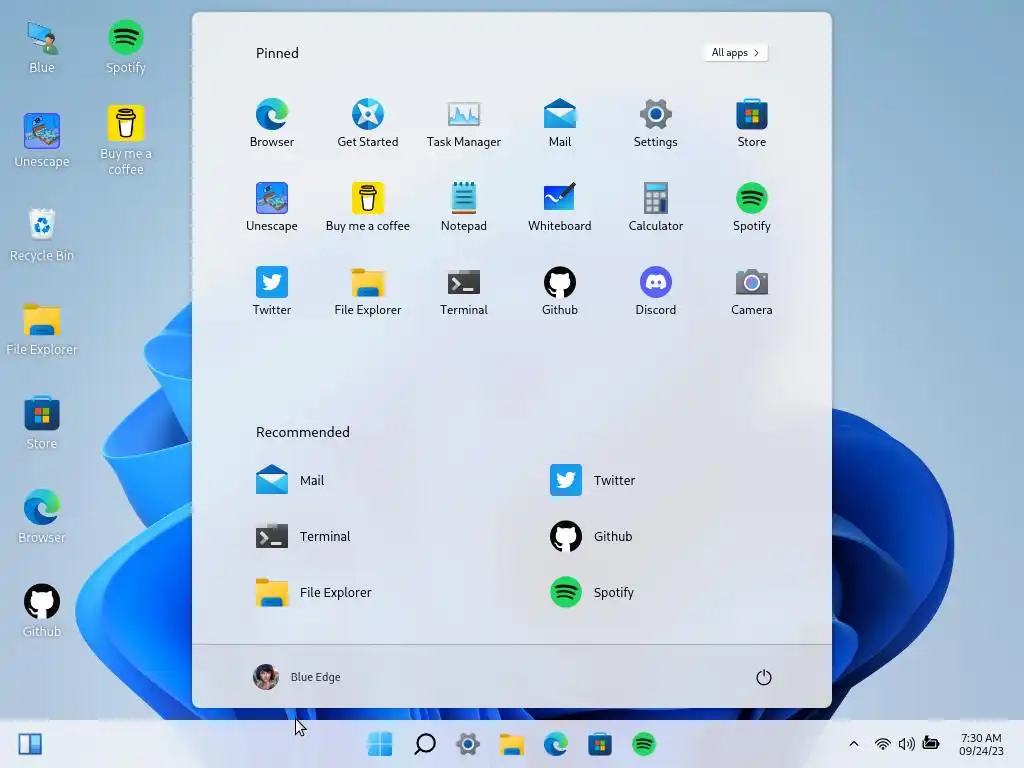The height and width of the screenshot is (768, 1024).
Task: Open Mail from the Pinned section
Action: click(560, 123)
